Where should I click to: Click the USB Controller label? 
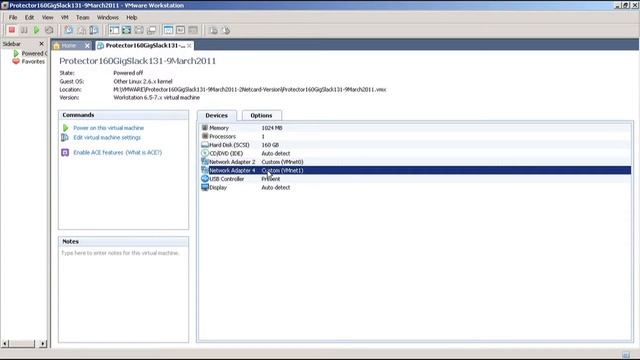pyautogui.click(x=227, y=179)
